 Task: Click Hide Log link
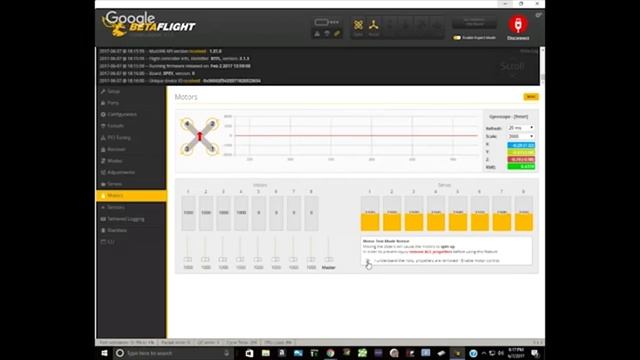click(x=529, y=51)
